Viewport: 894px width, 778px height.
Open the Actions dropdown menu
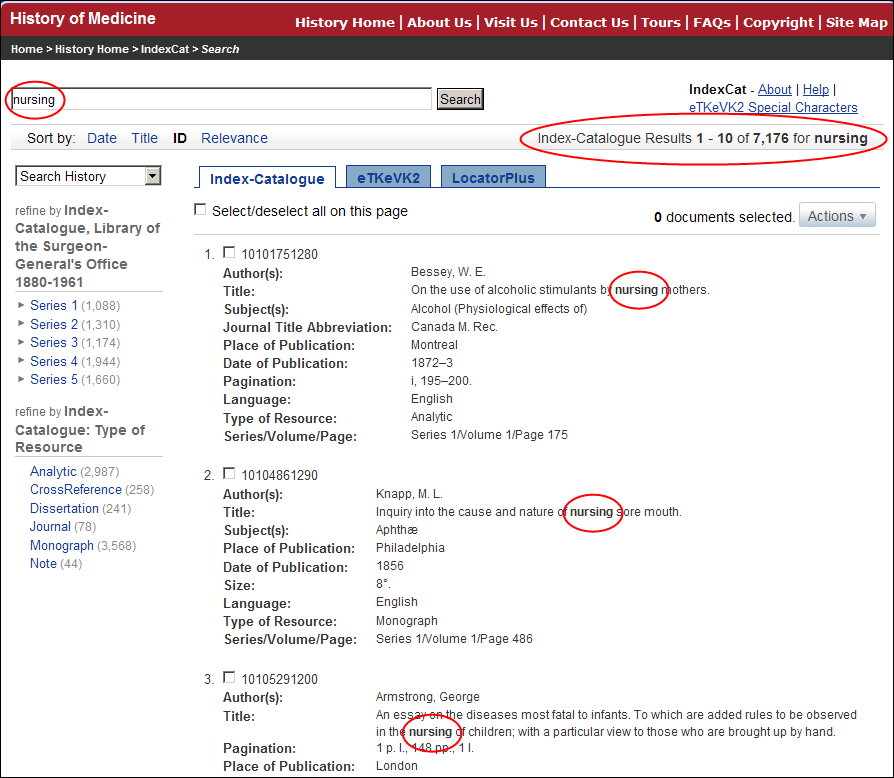[x=837, y=216]
